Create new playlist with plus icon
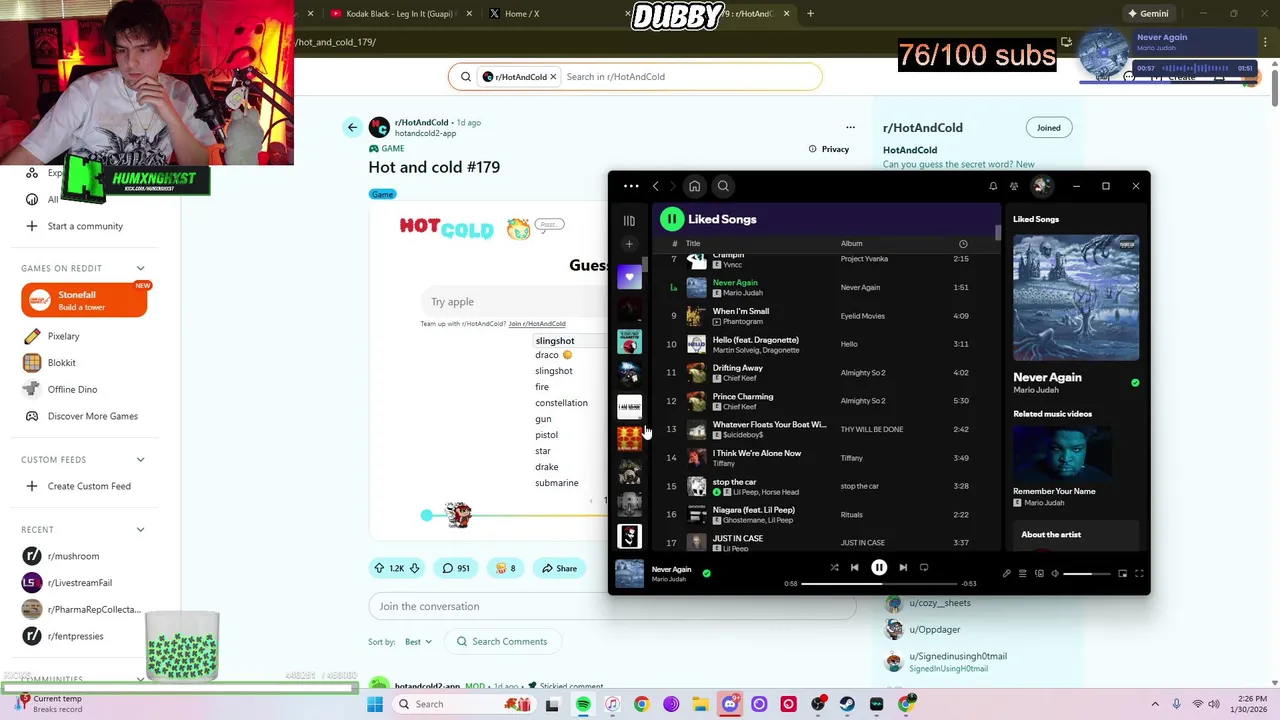Image resolution: width=1280 pixels, height=720 pixels. 629,244
